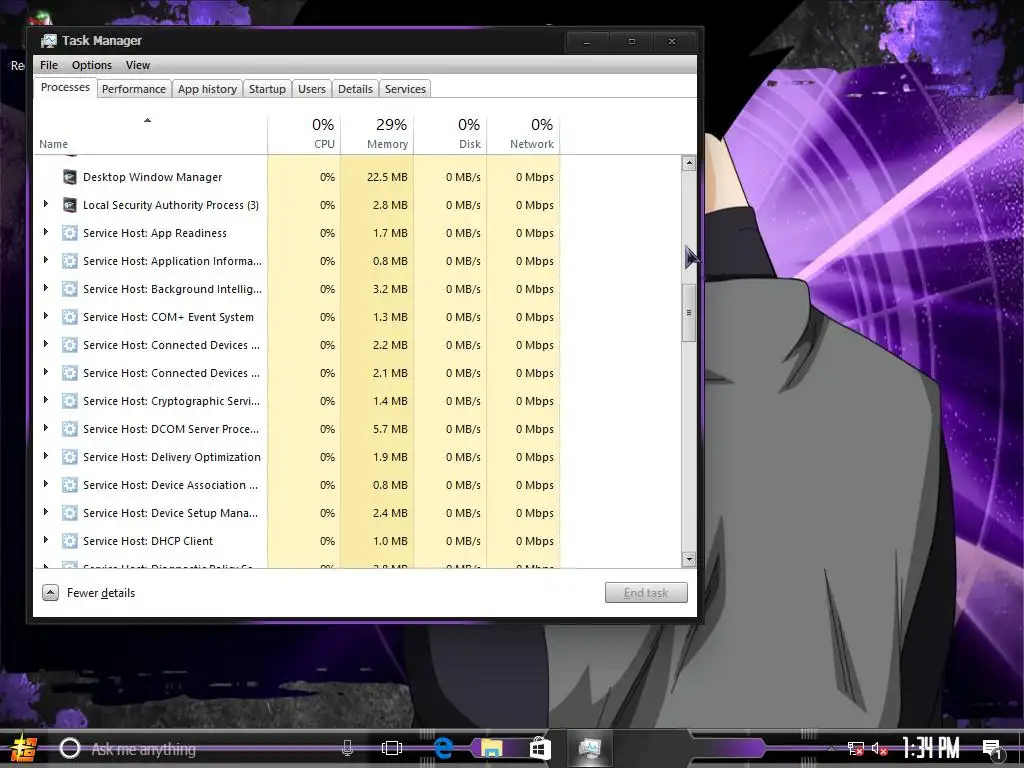Sort processes by Memory column header
Screen dimensions: 1024x768
pyautogui.click(x=377, y=135)
